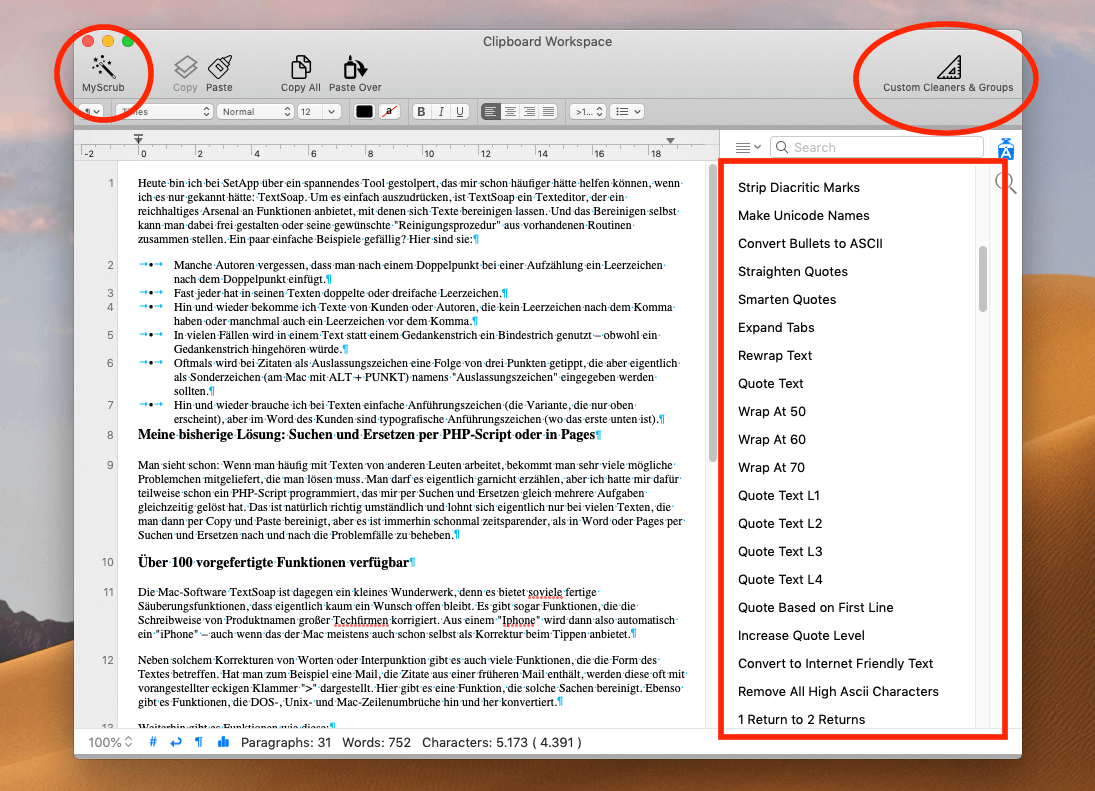Toggle the statistics bar chart icon
This screenshot has width=1095, height=791.
tap(223, 742)
